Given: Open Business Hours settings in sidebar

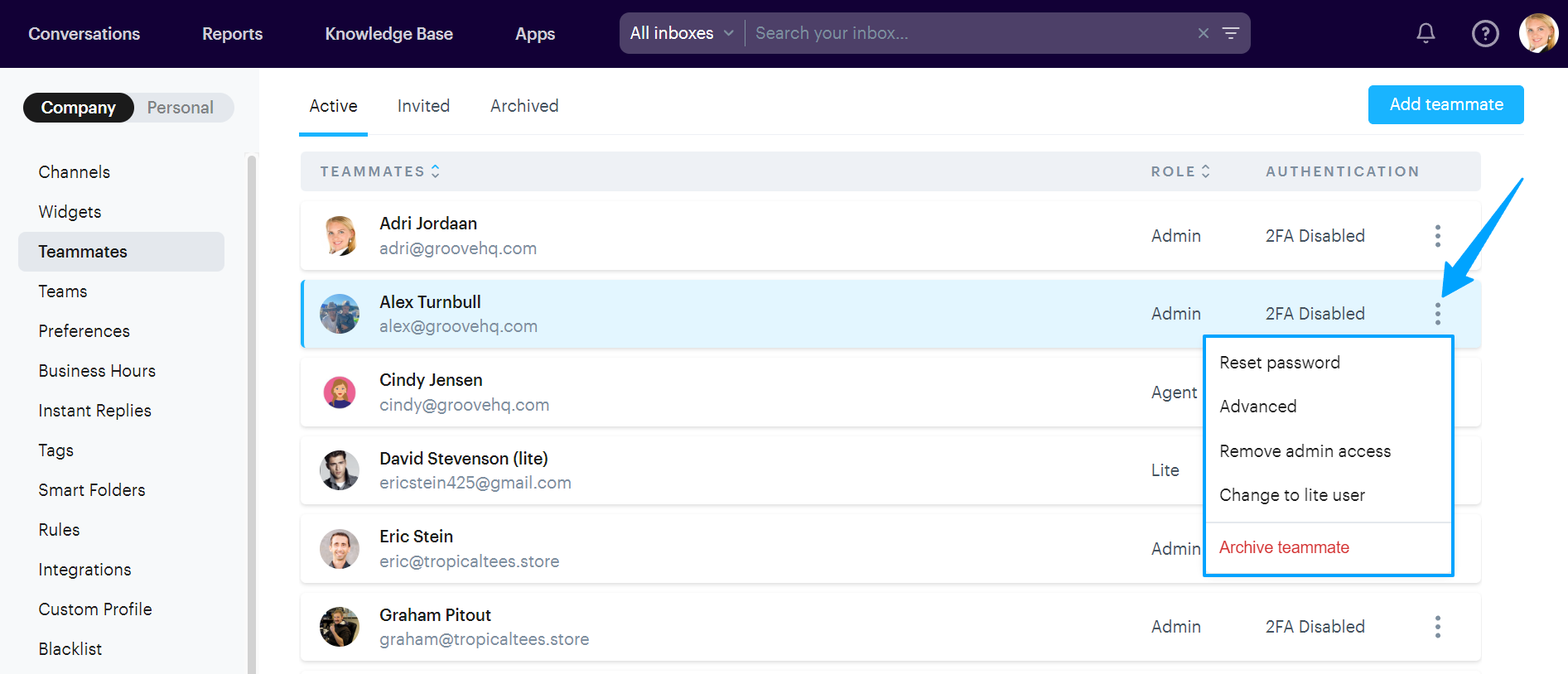Looking at the screenshot, I should 97,371.
